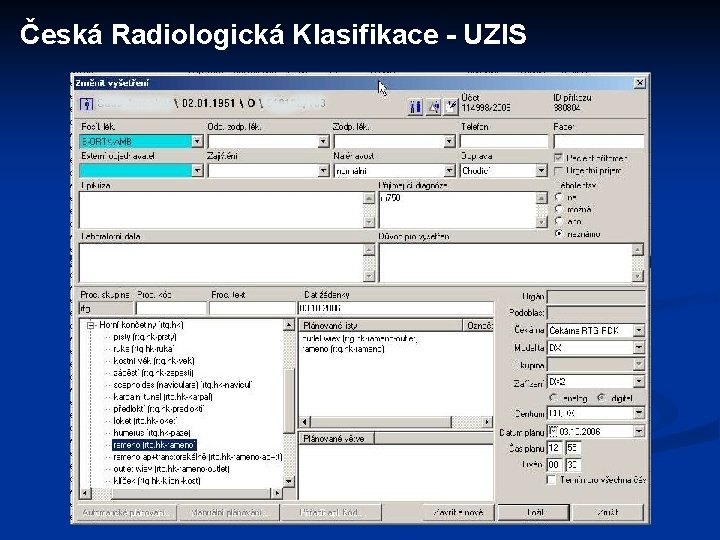This screenshot has height=540, width=720.
Task: Open the Zařízení dropdown
Action: (x=639, y=381)
